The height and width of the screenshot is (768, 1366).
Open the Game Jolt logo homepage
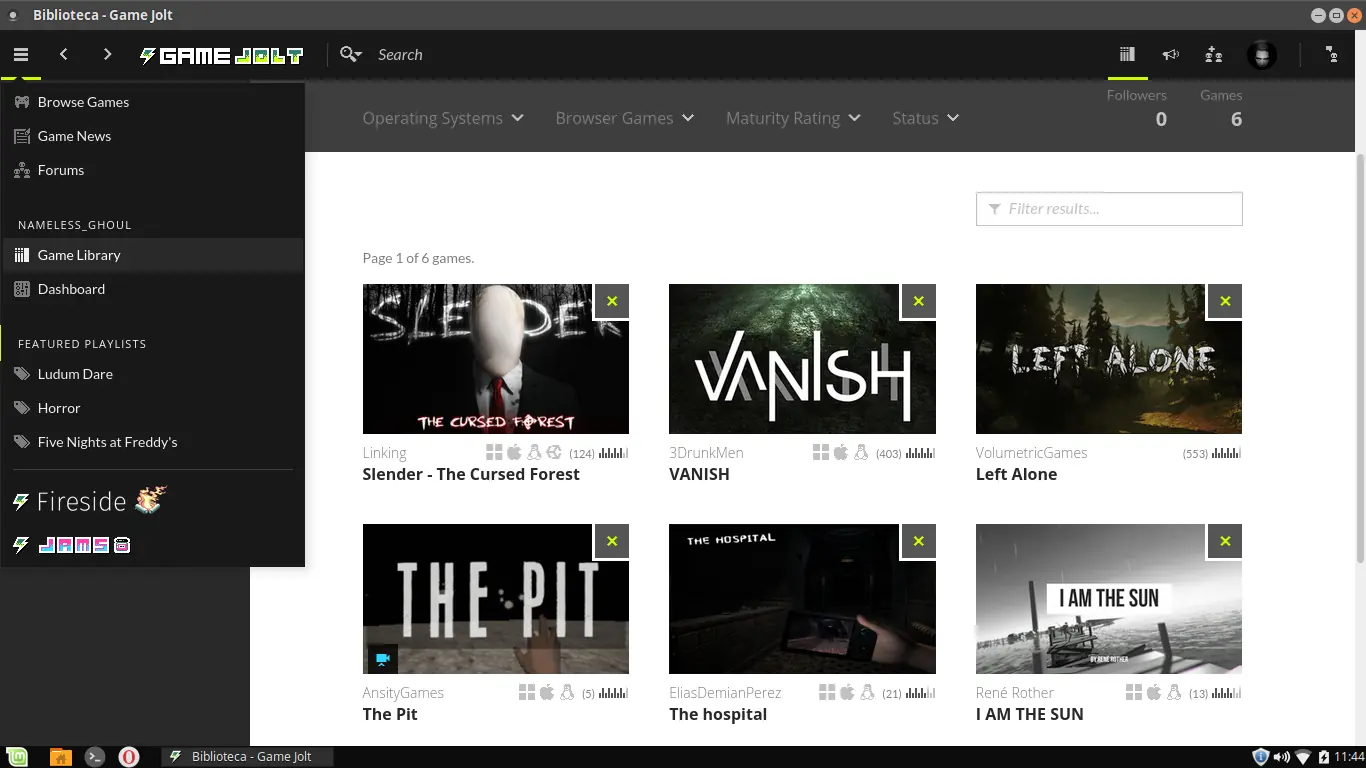pos(221,55)
